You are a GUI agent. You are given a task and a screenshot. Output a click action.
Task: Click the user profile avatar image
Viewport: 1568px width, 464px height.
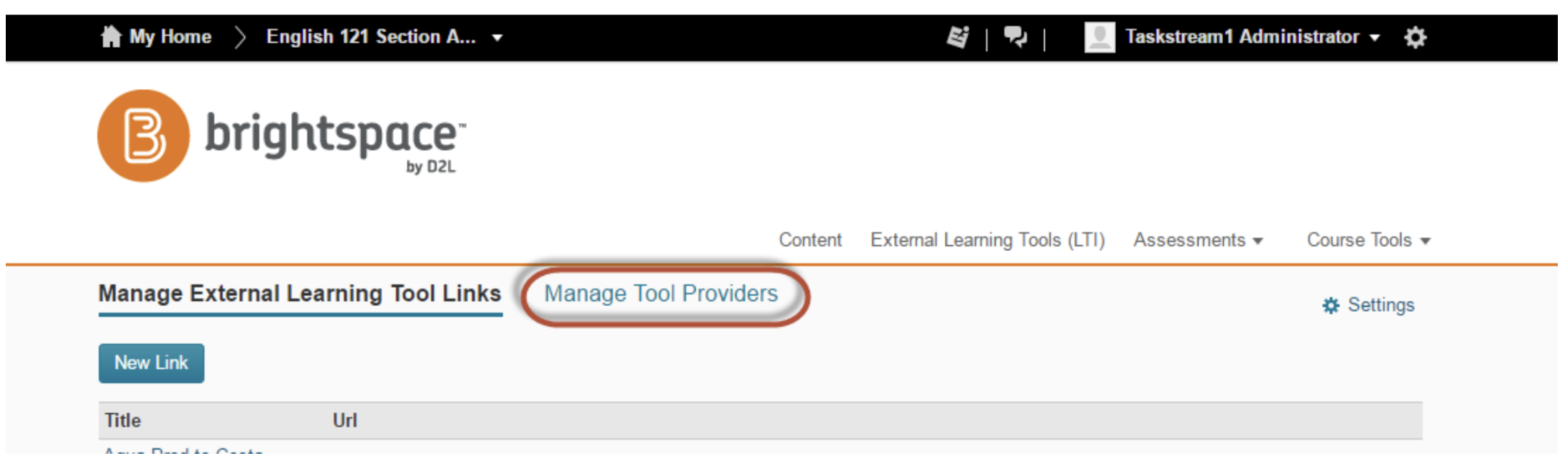pyautogui.click(x=1099, y=37)
